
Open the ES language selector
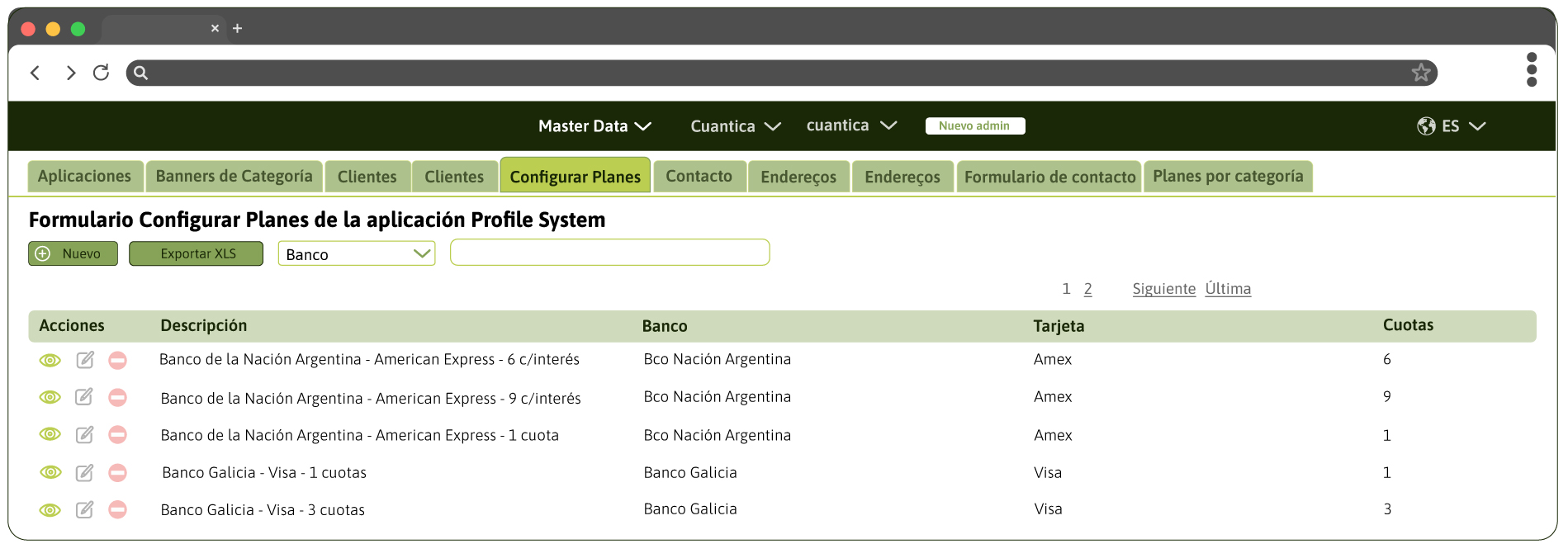coord(1452,126)
